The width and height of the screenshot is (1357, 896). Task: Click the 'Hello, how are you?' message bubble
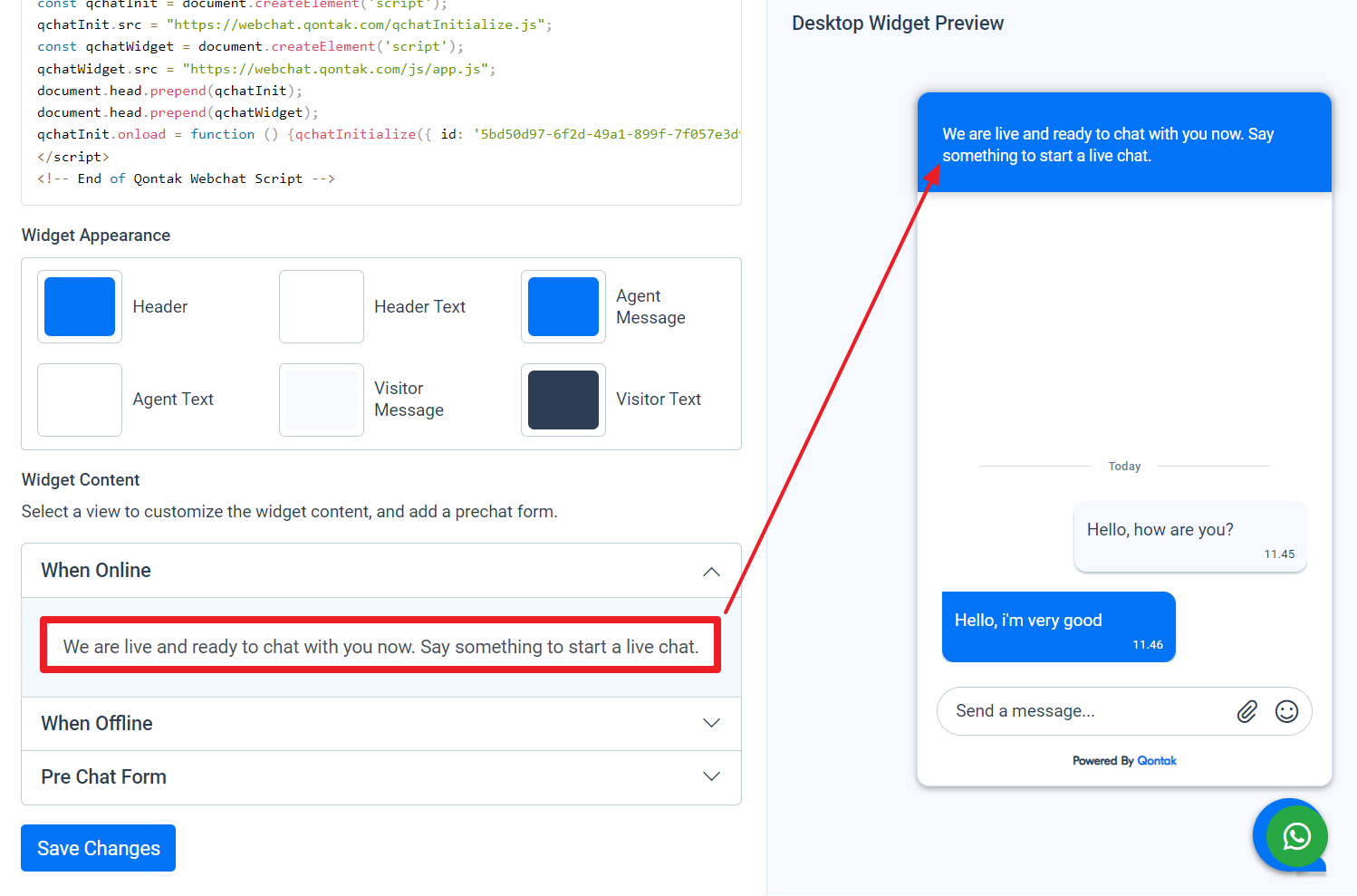pyautogui.click(x=1190, y=537)
